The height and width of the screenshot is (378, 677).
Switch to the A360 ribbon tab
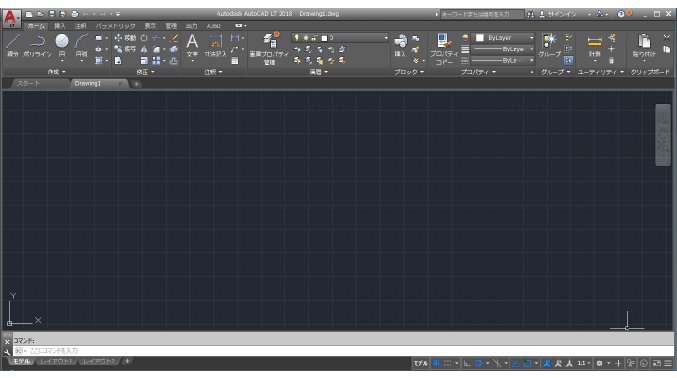[213, 26]
